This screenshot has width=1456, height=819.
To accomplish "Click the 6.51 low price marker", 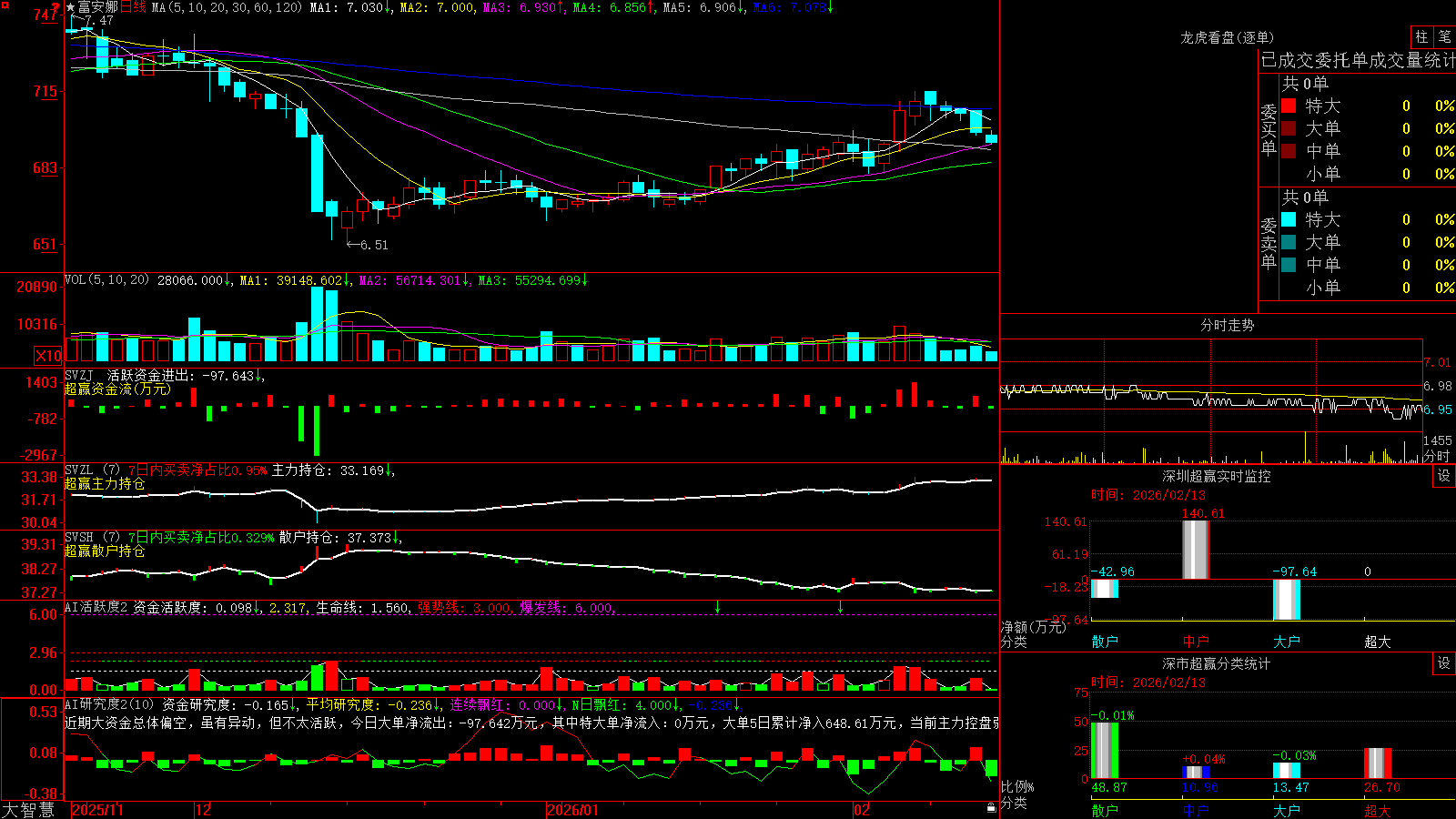I will pos(374,245).
